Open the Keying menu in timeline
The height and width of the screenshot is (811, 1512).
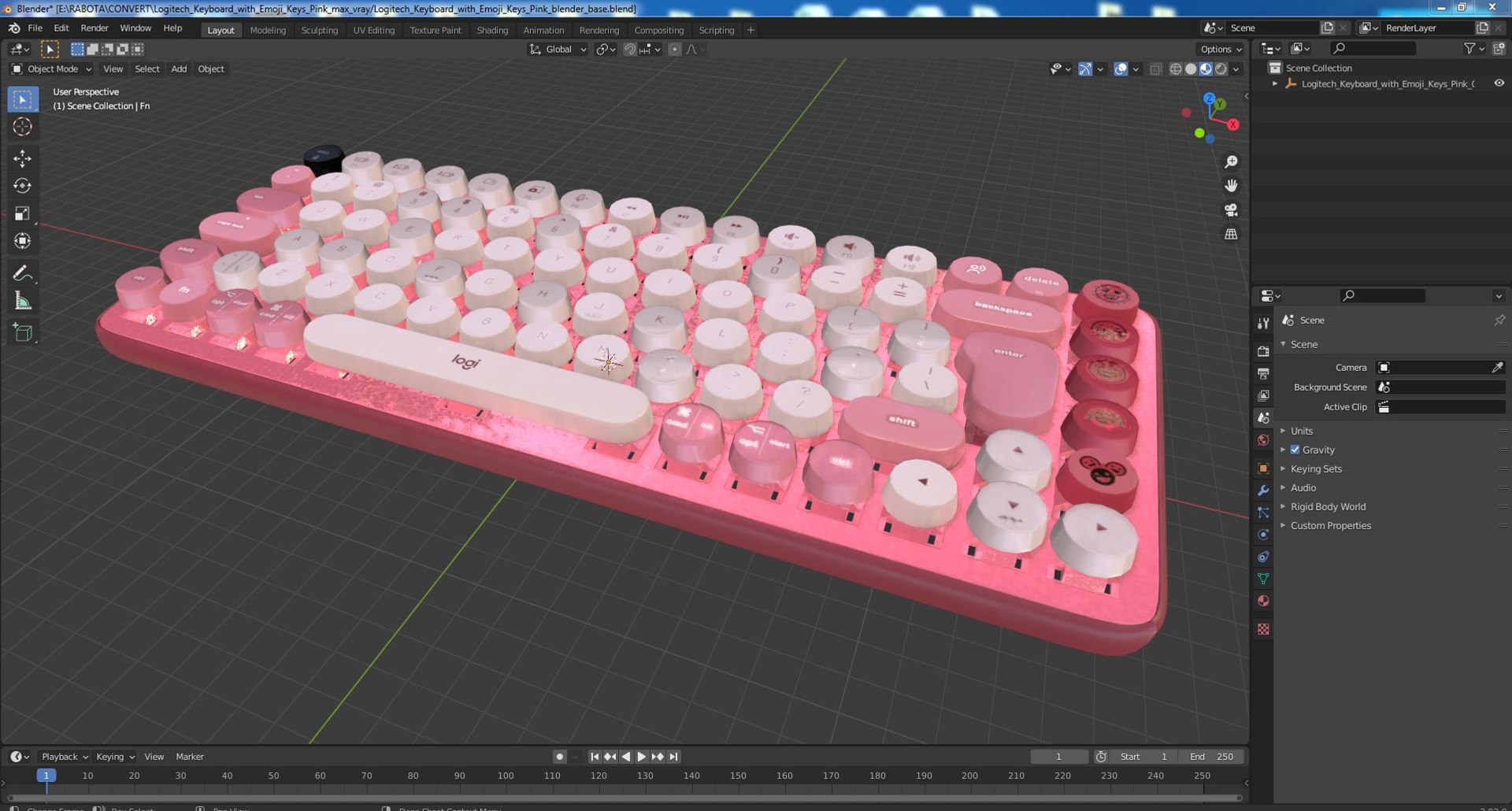click(114, 757)
